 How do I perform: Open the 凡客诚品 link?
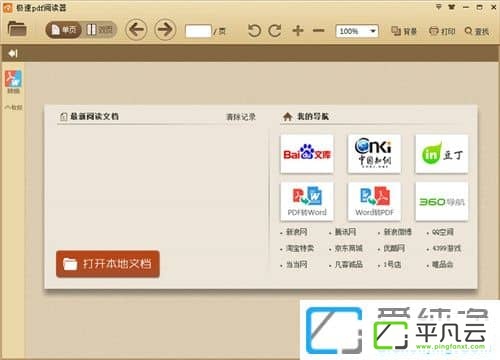coord(348,265)
